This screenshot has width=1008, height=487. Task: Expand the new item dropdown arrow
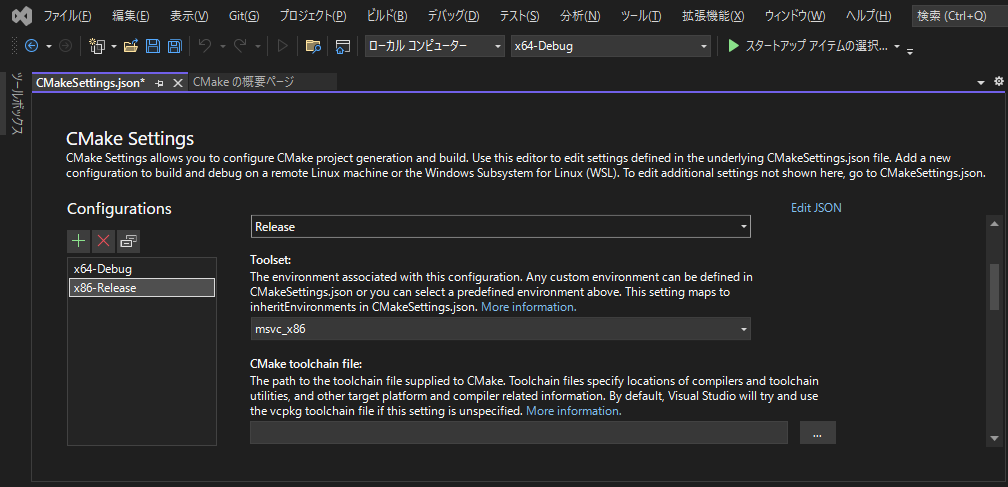pyautogui.click(x=114, y=46)
